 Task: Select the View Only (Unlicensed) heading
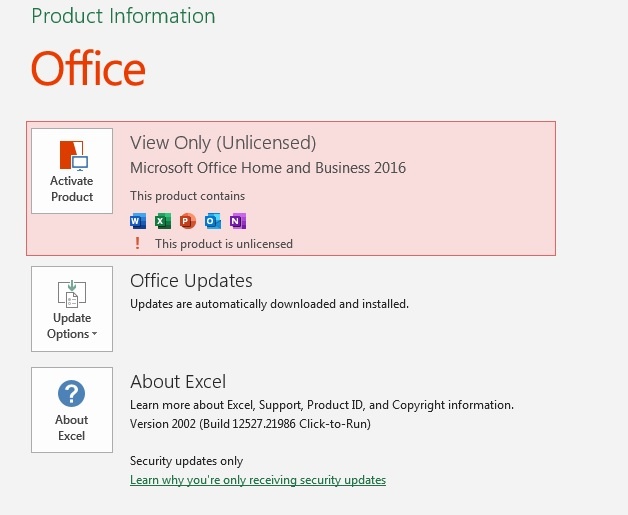(223, 143)
